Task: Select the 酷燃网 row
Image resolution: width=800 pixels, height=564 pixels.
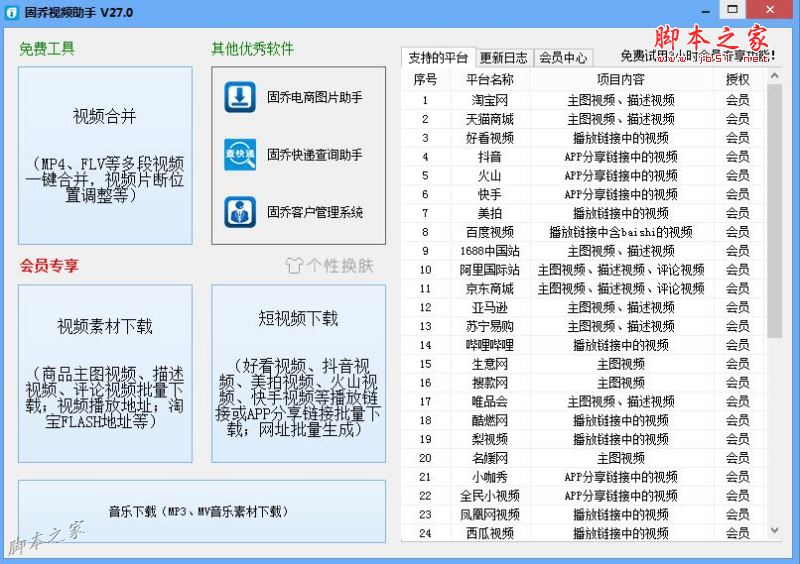Action: [583, 421]
